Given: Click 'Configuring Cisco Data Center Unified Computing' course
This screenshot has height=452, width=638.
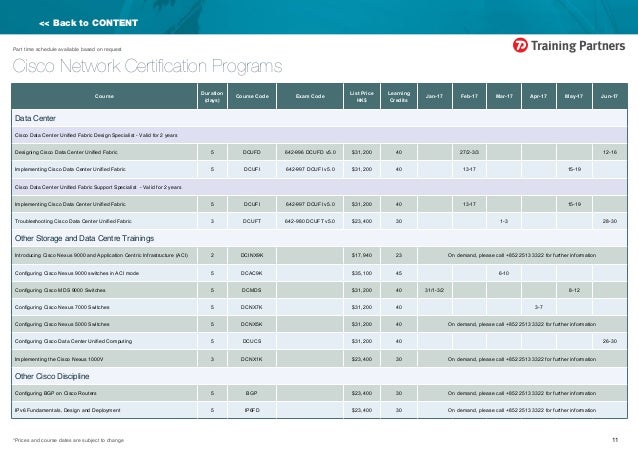Looking at the screenshot, I should [73, 341].
